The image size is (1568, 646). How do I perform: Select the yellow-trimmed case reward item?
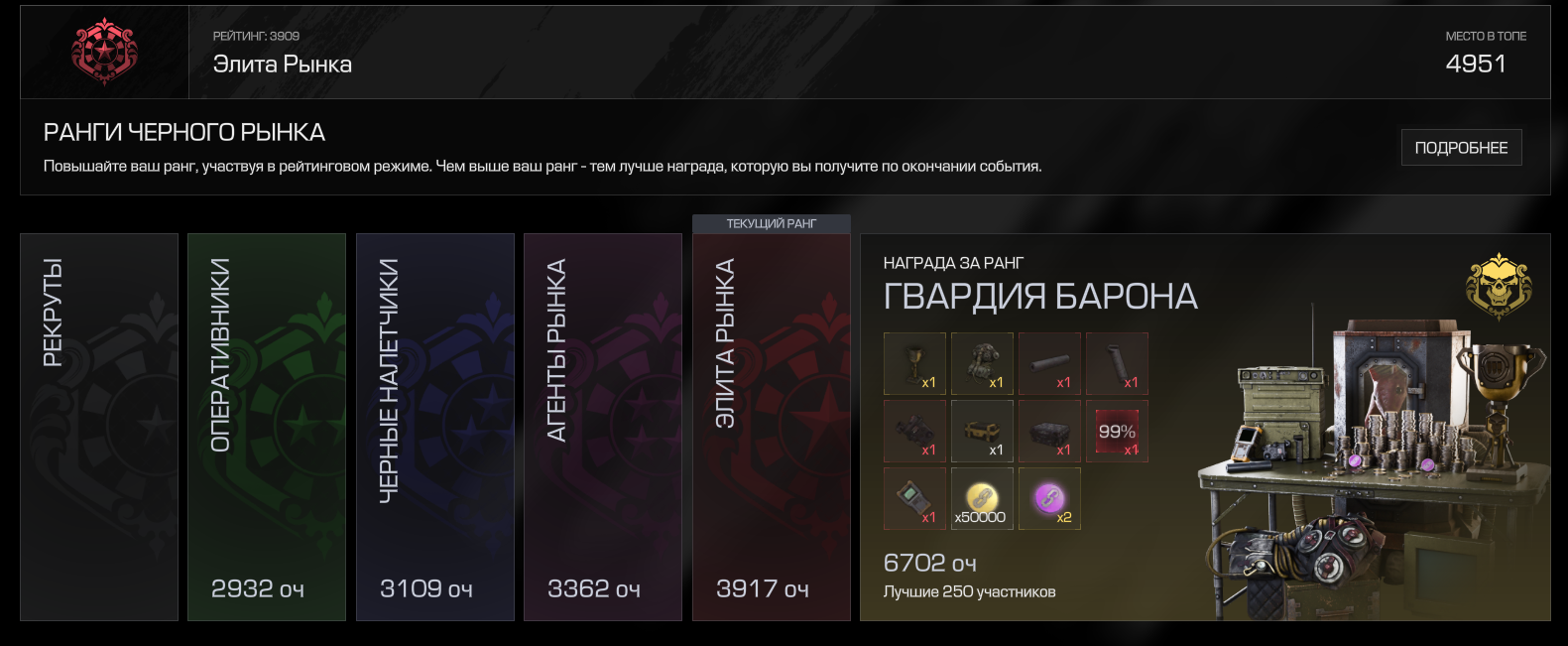click(x=982, y=432)
